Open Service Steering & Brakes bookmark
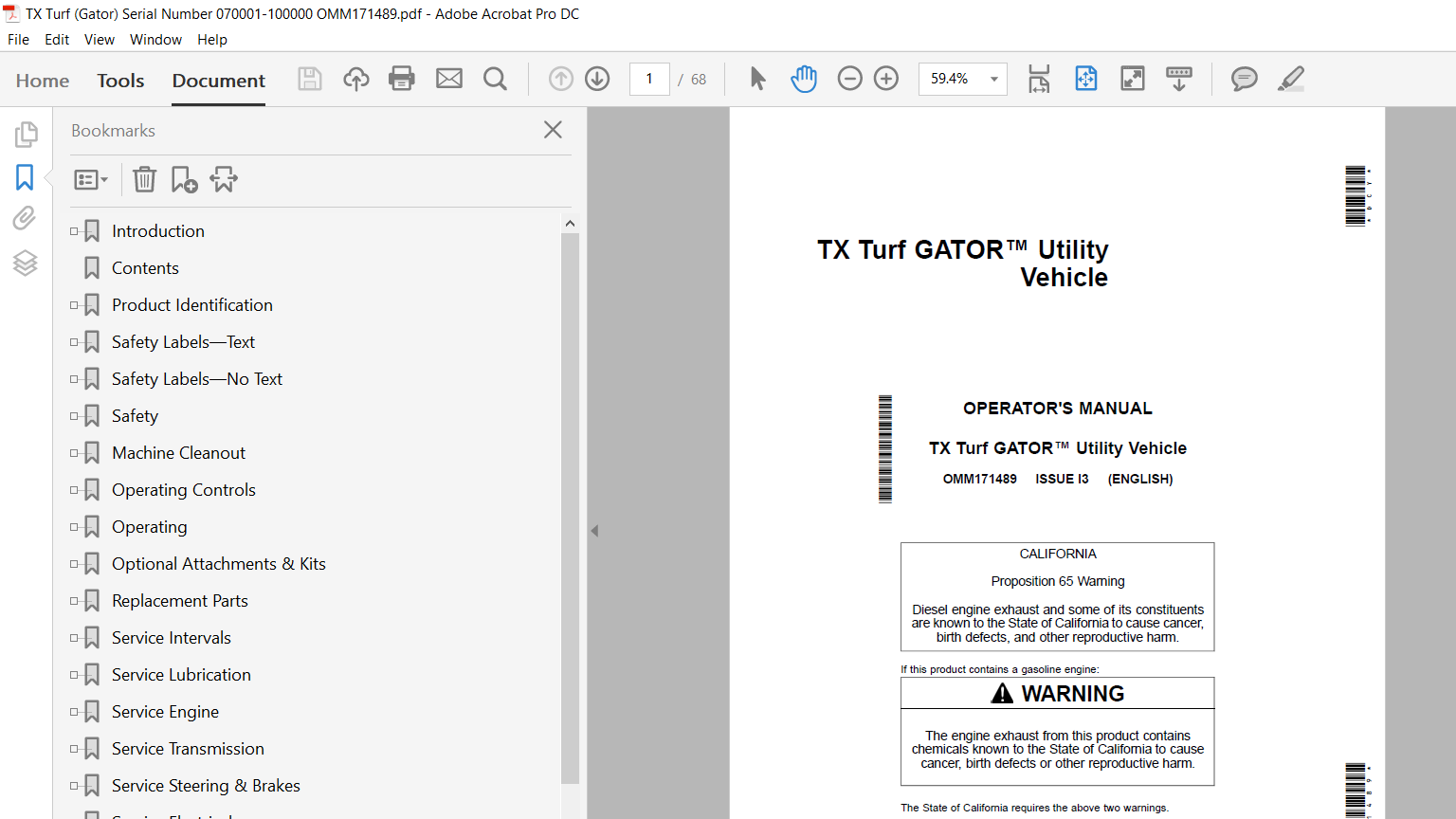The image size is (1456, 819). tap(206, 786)
